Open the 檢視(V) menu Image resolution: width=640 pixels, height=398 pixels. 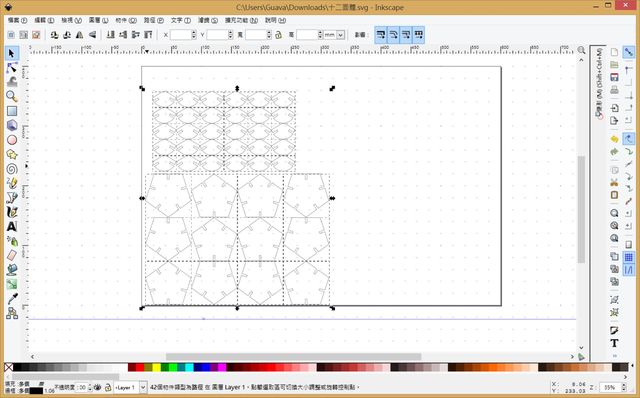(x=71, y=20)
